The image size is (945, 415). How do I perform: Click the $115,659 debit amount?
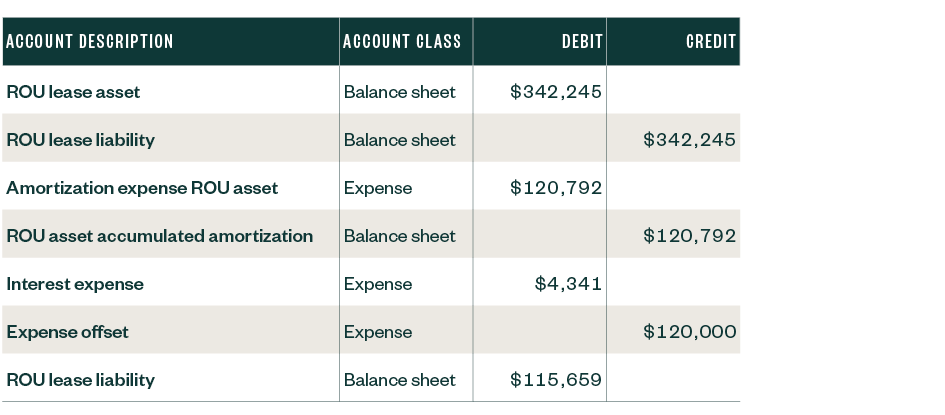point(556,380)
